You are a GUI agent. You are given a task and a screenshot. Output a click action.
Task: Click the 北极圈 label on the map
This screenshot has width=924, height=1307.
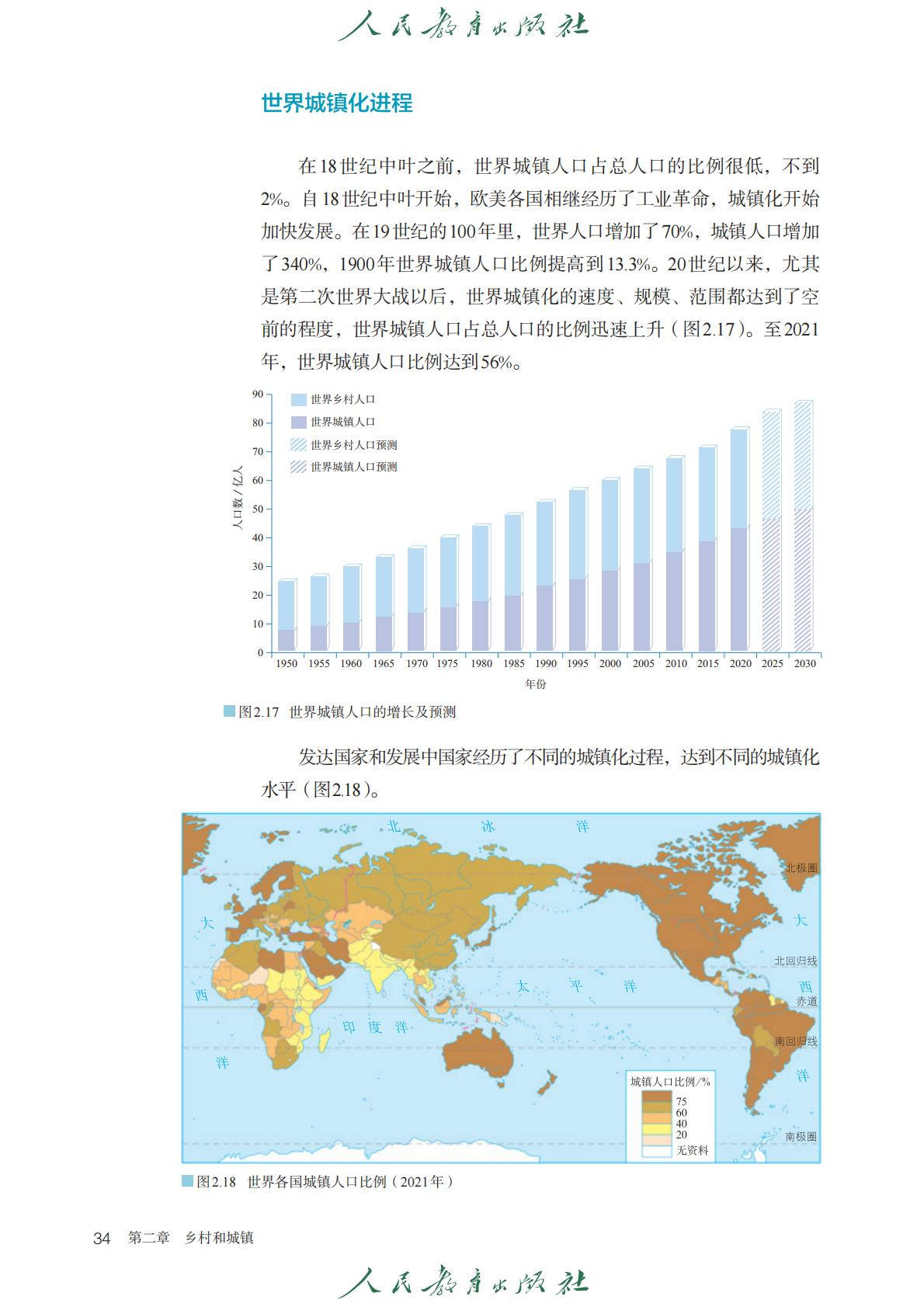coord(801,868)
